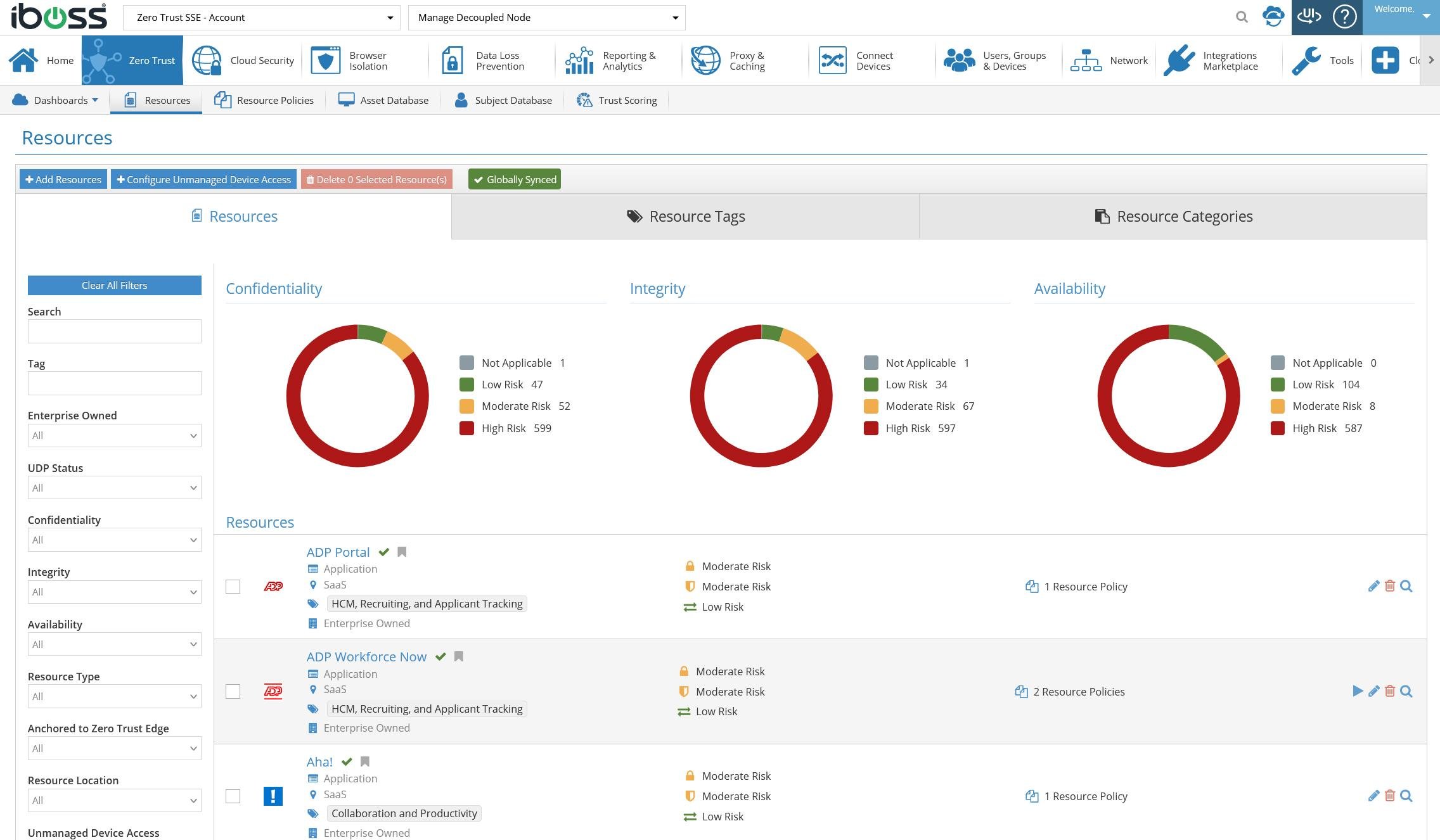Open the Resource Policies submenu tab
1440x840 pixels.
click(264, 100)
